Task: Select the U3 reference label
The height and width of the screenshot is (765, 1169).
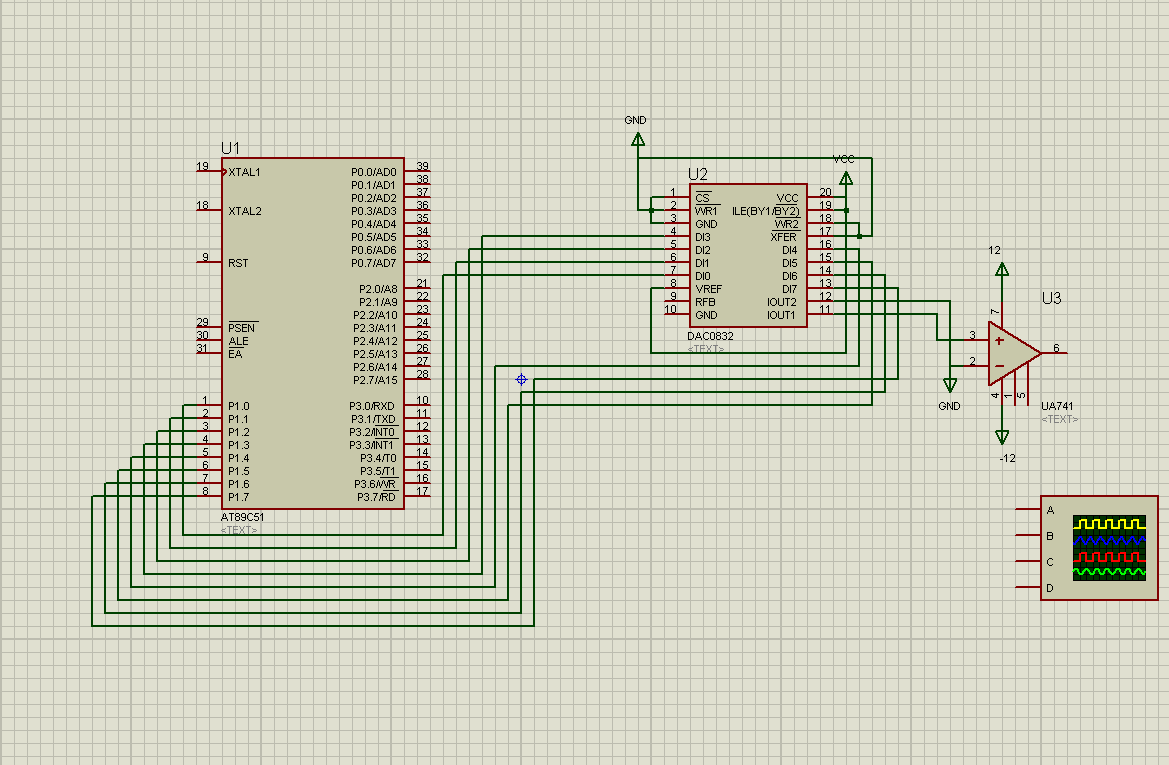Action: (x=1051, y=298)
